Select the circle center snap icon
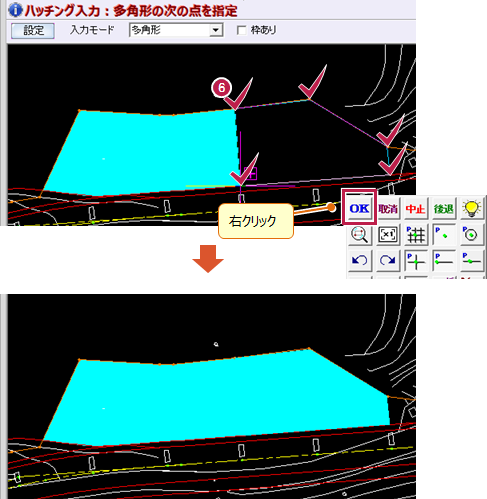 [471, 235]
